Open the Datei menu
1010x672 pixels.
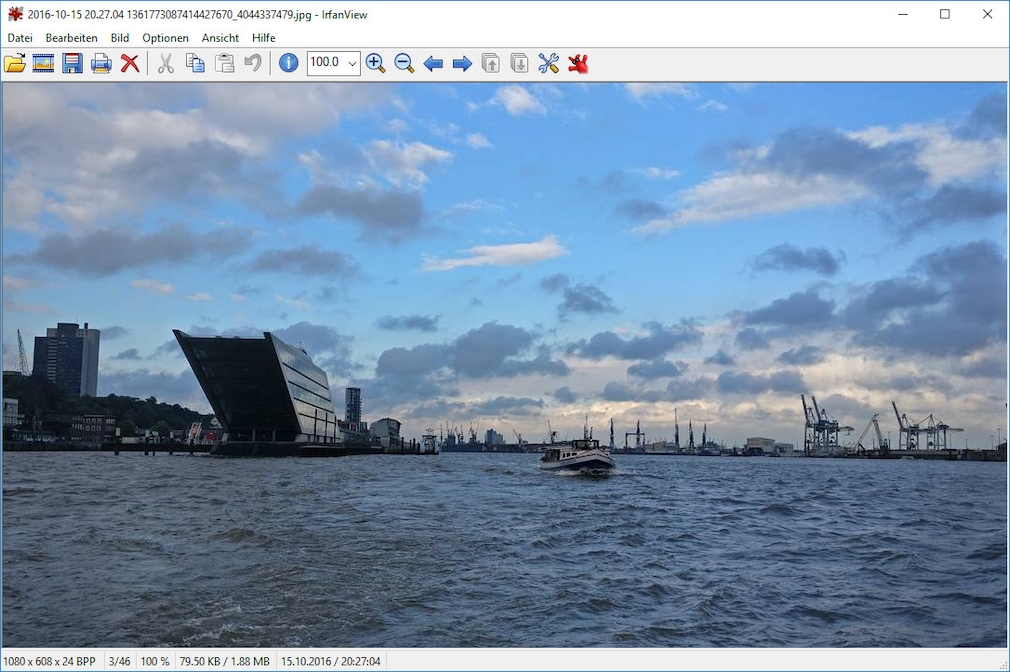(x=20, y=37)
